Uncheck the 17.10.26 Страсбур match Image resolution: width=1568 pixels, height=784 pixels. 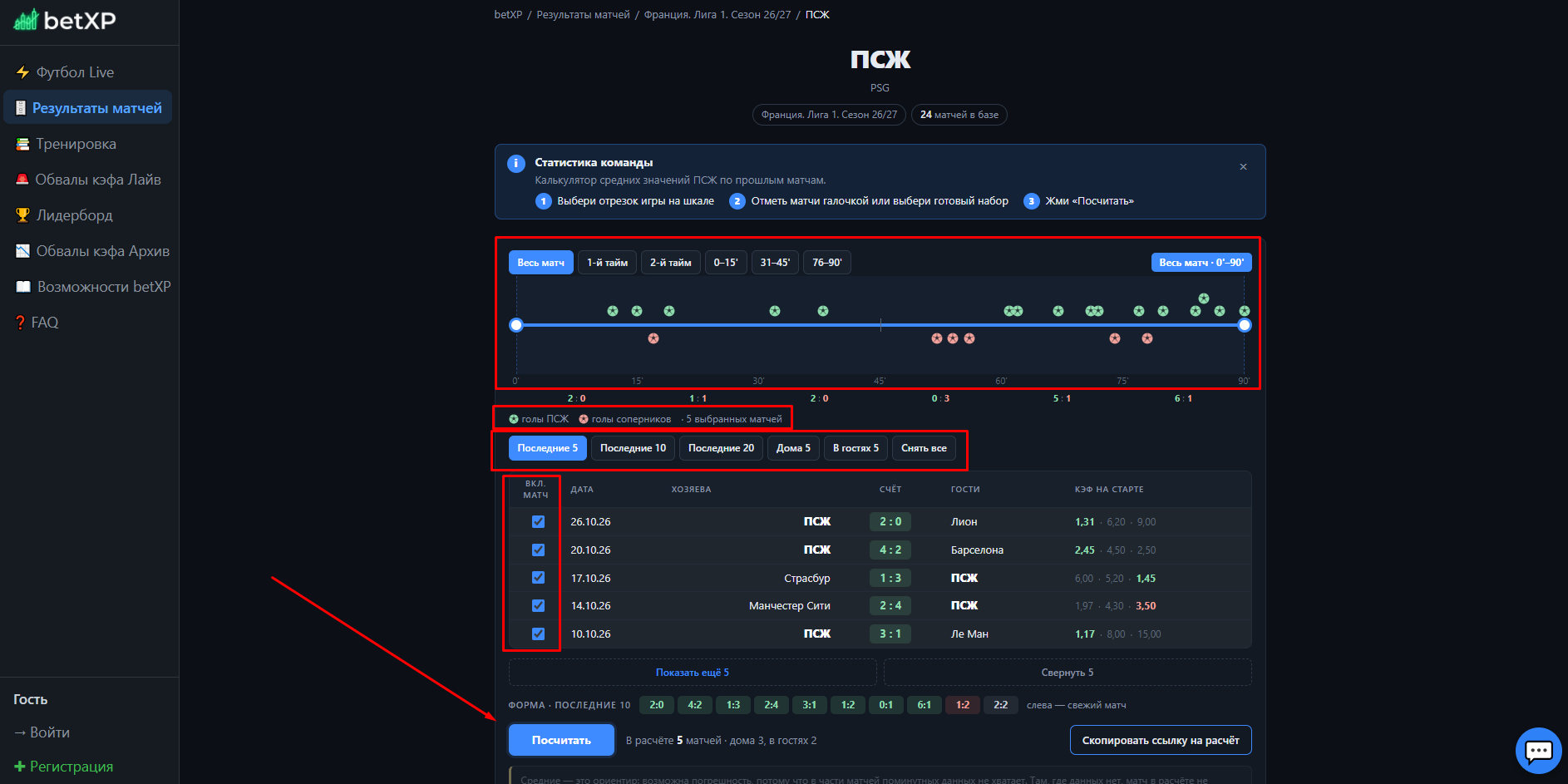coord(538,578)
